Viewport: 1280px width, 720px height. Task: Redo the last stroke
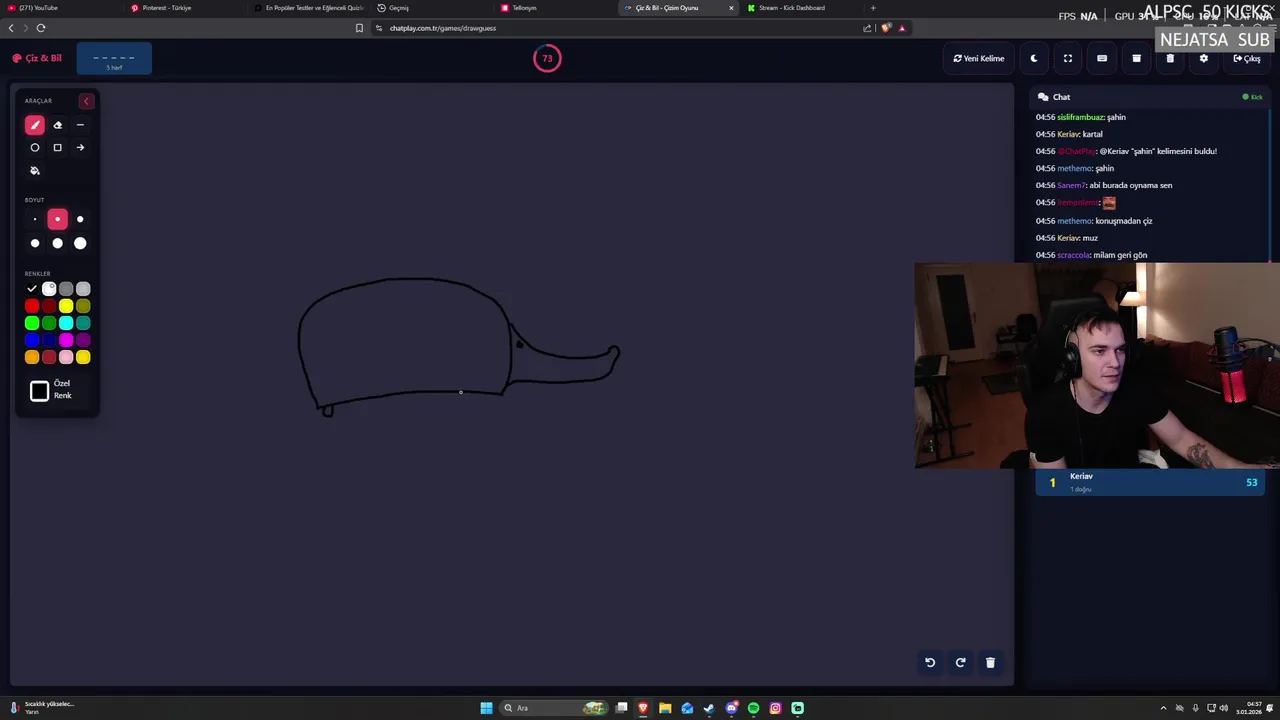[x=960, y=662]
